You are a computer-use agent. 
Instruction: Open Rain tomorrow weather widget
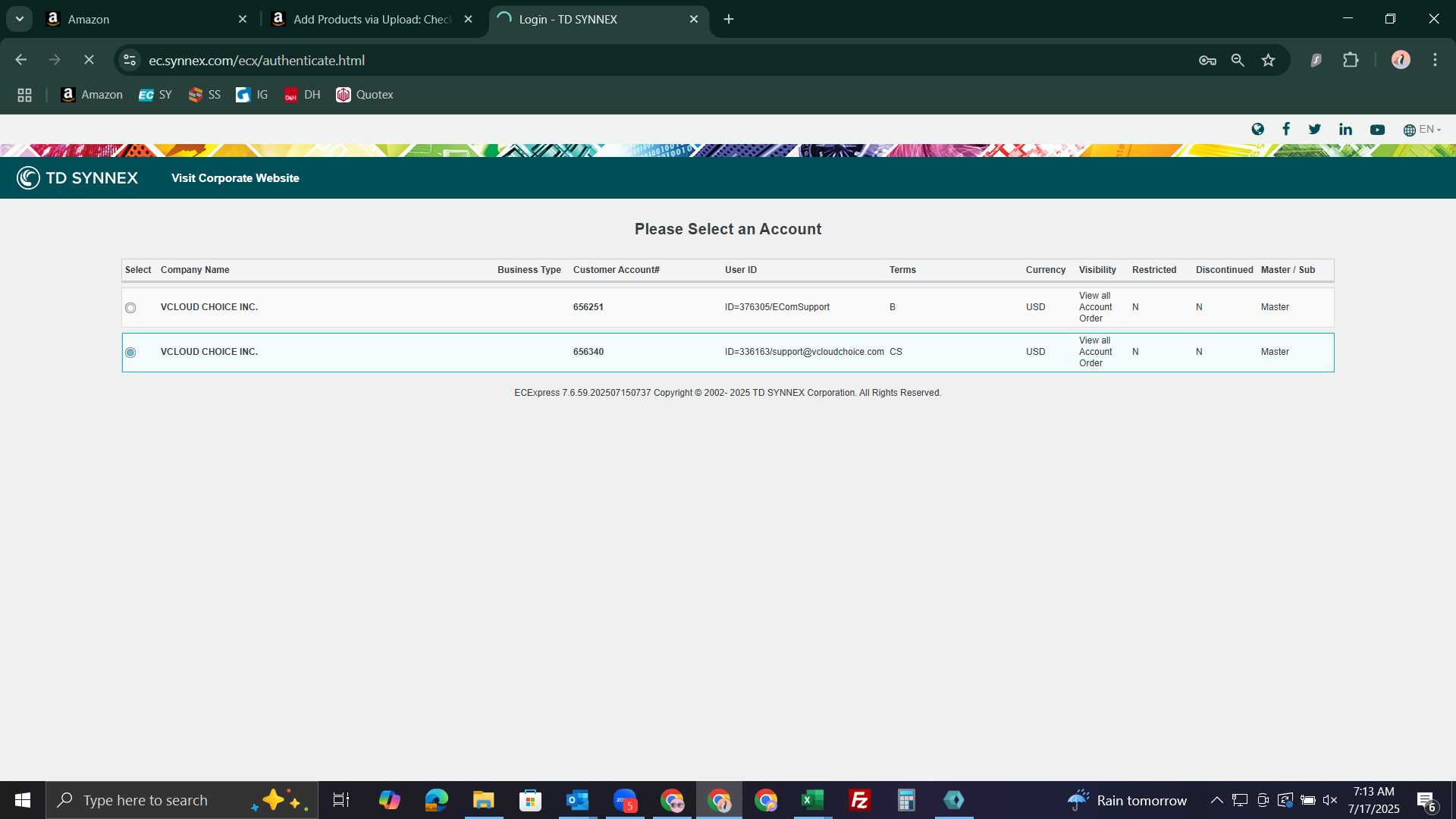1127,800
